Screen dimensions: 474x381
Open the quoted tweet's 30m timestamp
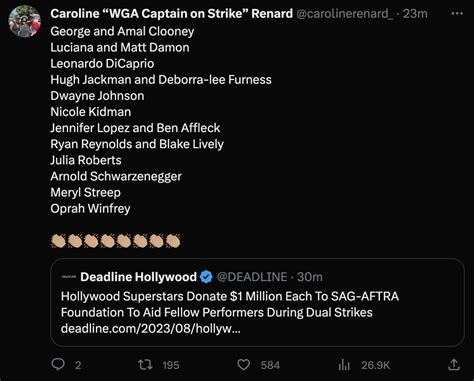pyautogui.click(x=310, y=277)
